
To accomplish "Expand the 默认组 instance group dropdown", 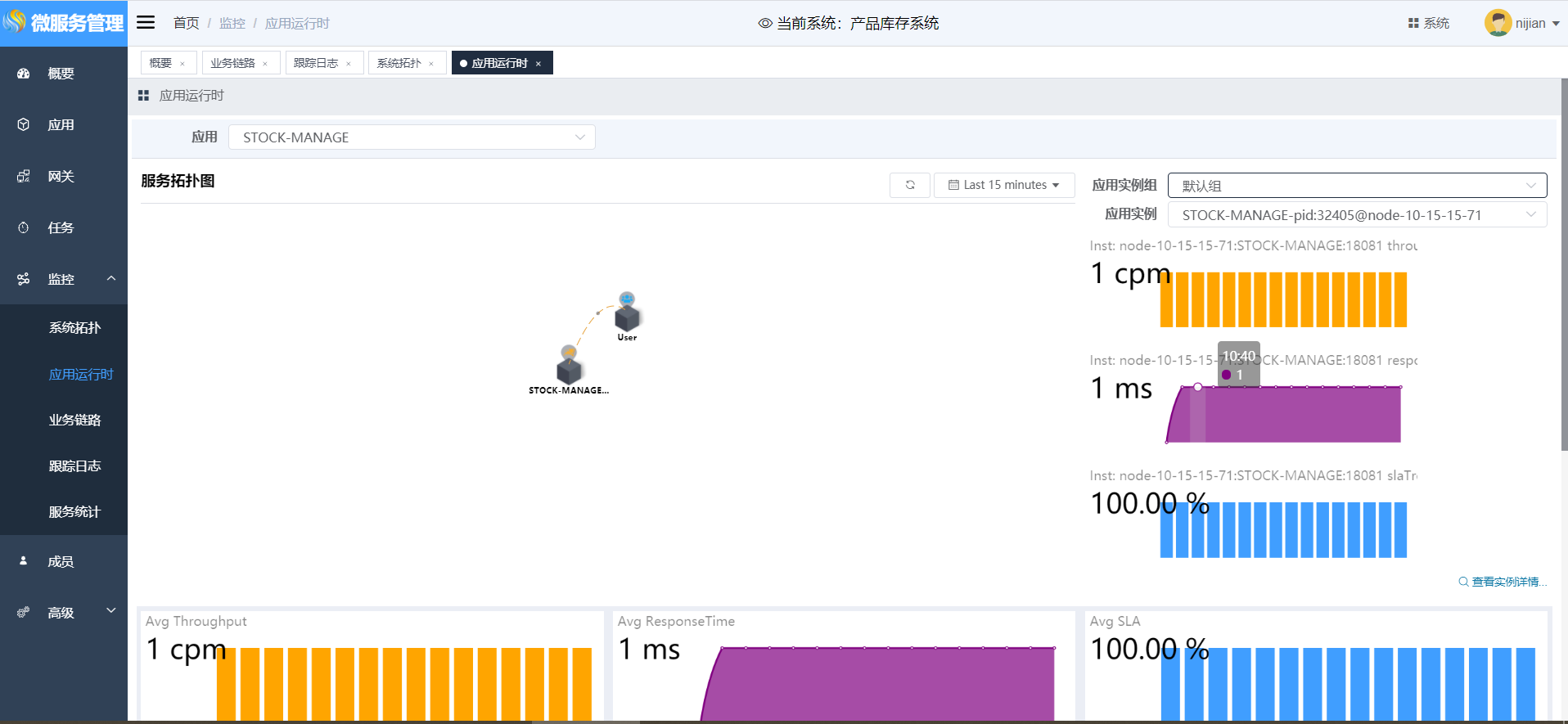I will [x=1356, y=186].
